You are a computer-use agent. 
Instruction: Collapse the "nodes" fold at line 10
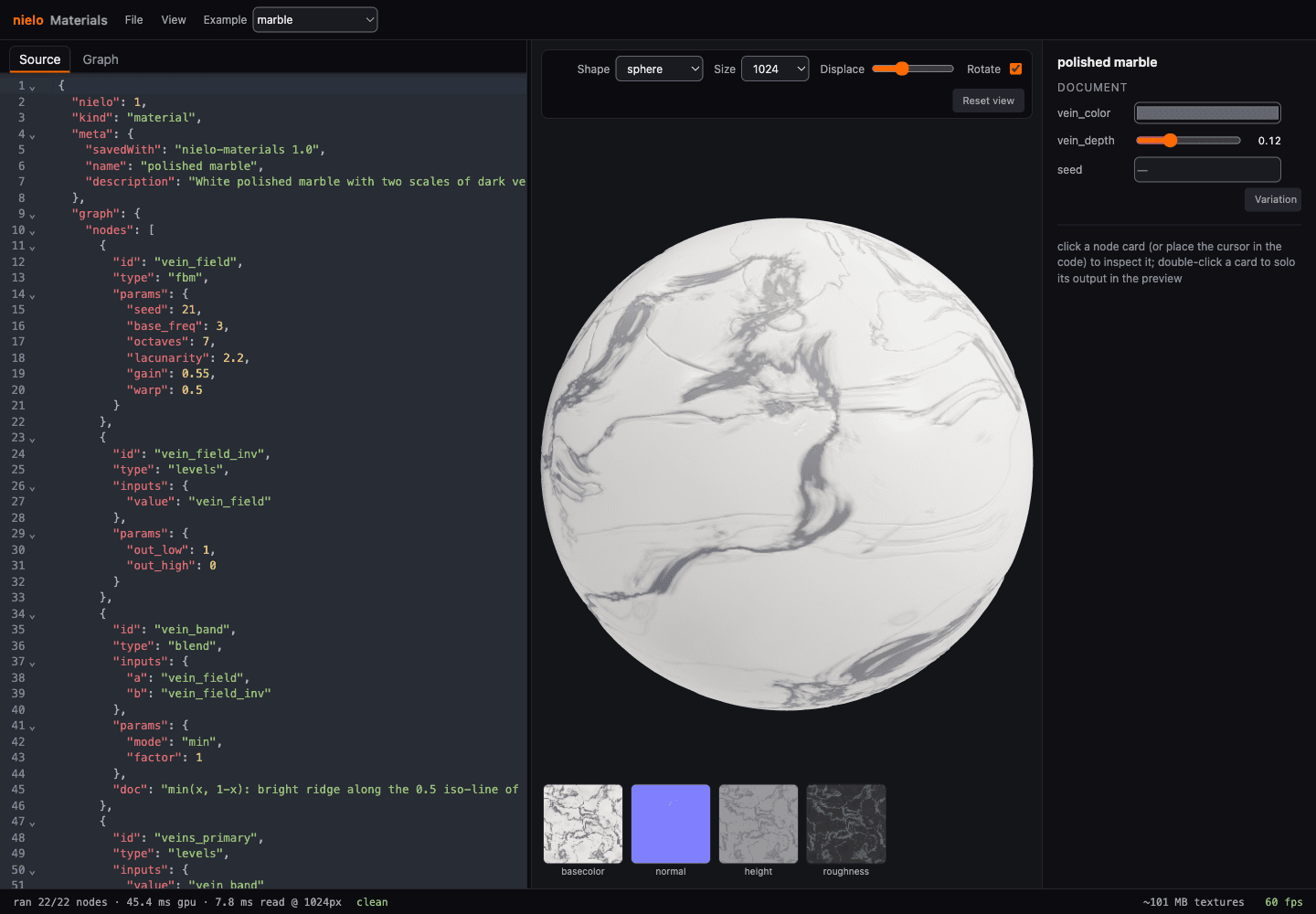pos(32,231)
